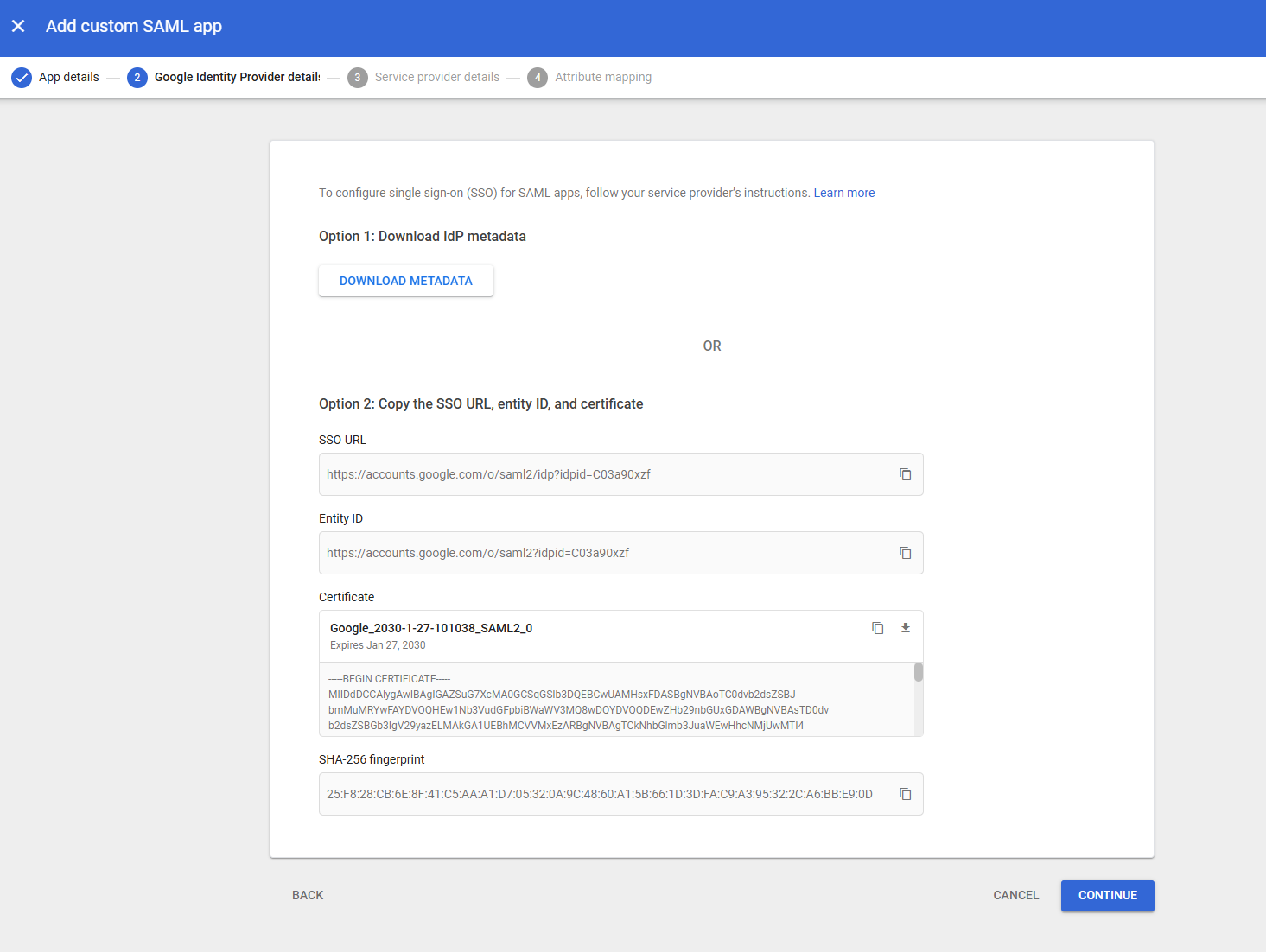
Task: Copy the SSO URL to clipboard
Action: [x=905, y=474]
